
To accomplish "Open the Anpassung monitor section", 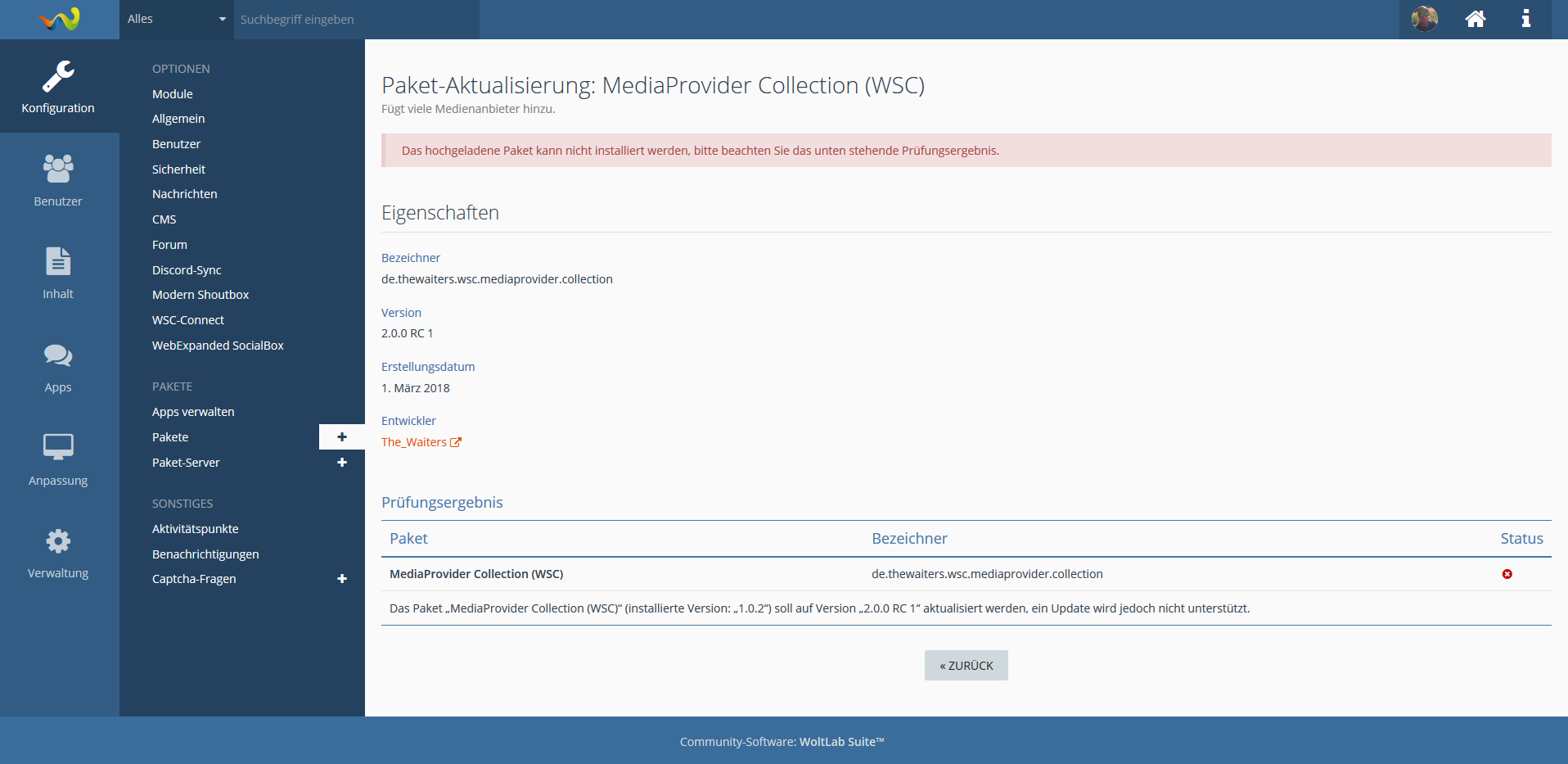I will [58, 459].
